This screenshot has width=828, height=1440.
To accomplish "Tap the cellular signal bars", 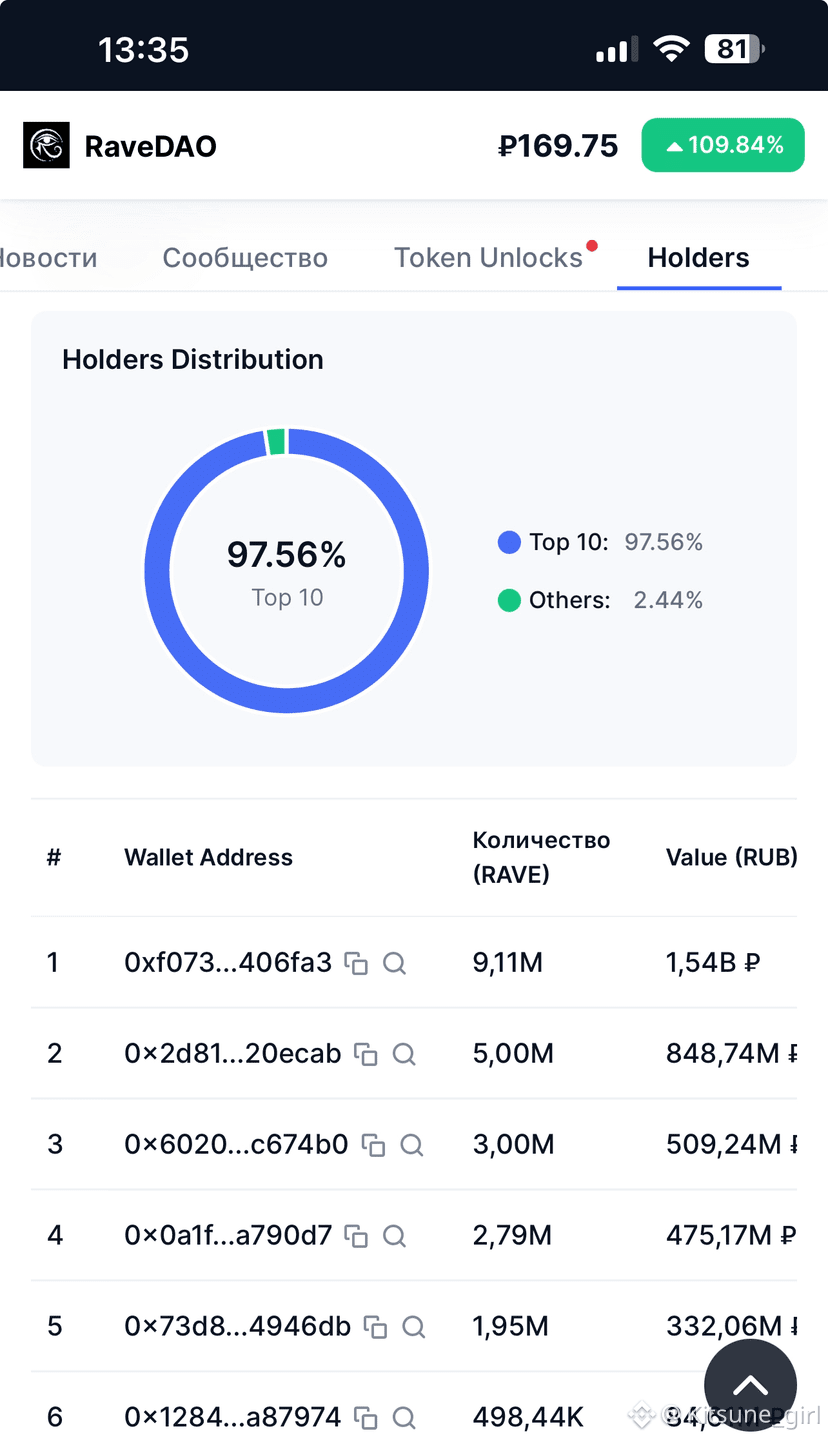I will pyautogui.click(x=617, y=50).
